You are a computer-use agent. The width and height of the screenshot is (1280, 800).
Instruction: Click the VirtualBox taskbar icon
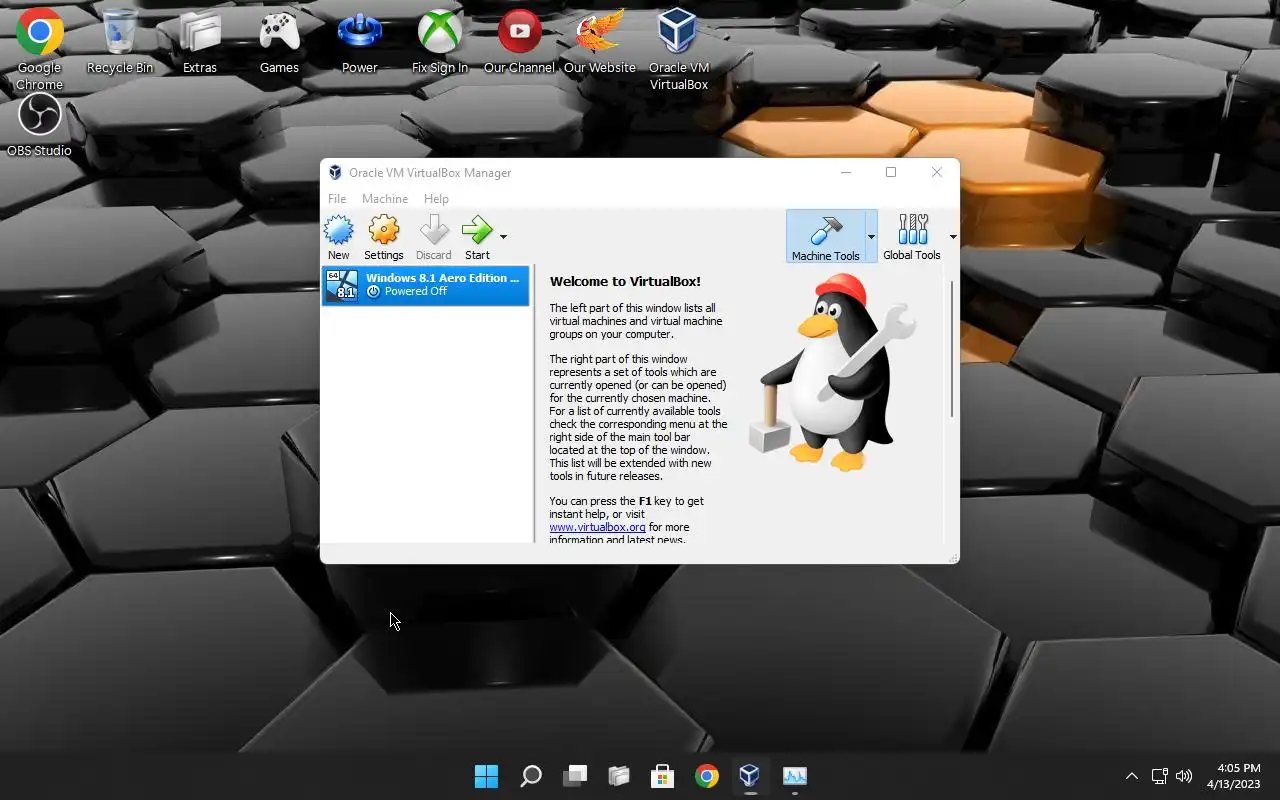(x=750, y=776)
